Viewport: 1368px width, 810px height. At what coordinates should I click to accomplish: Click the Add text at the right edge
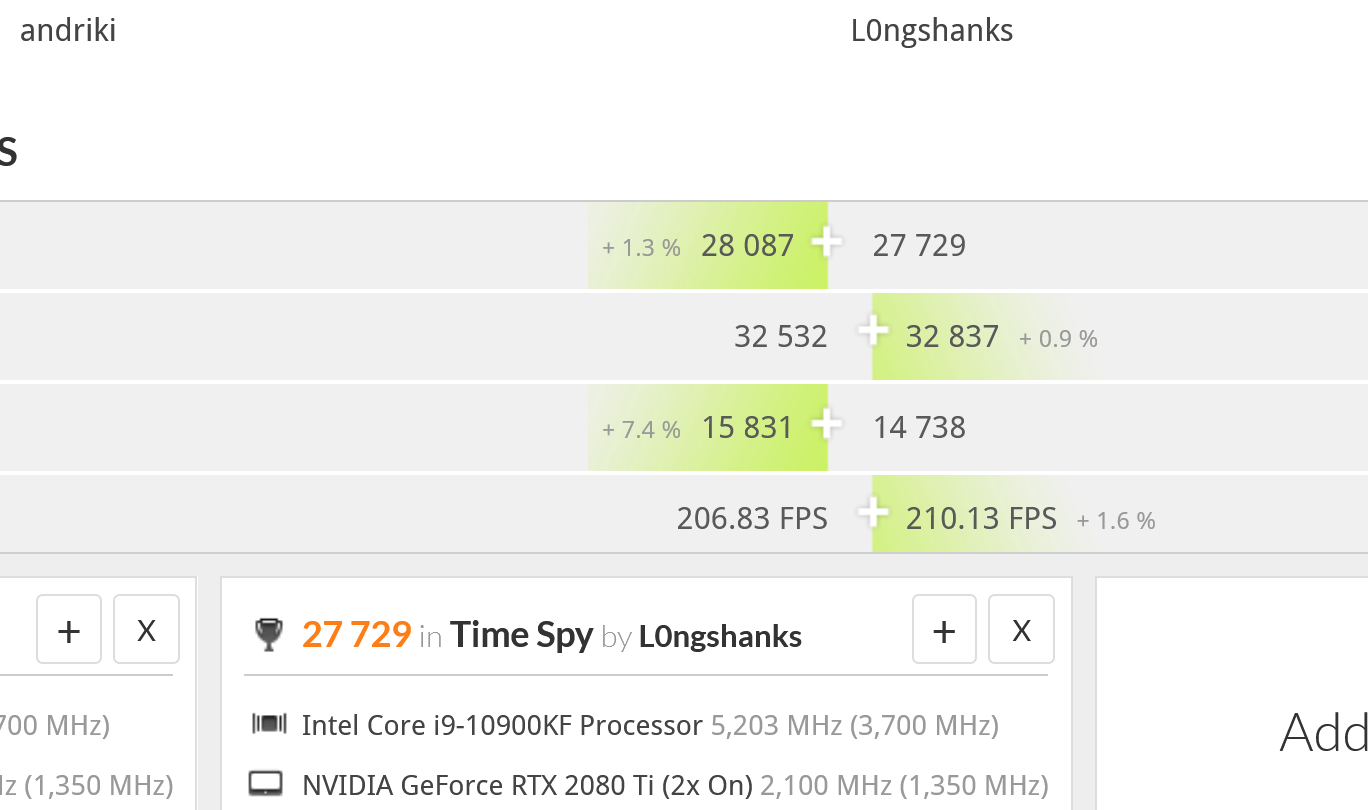pos(1323,733)
